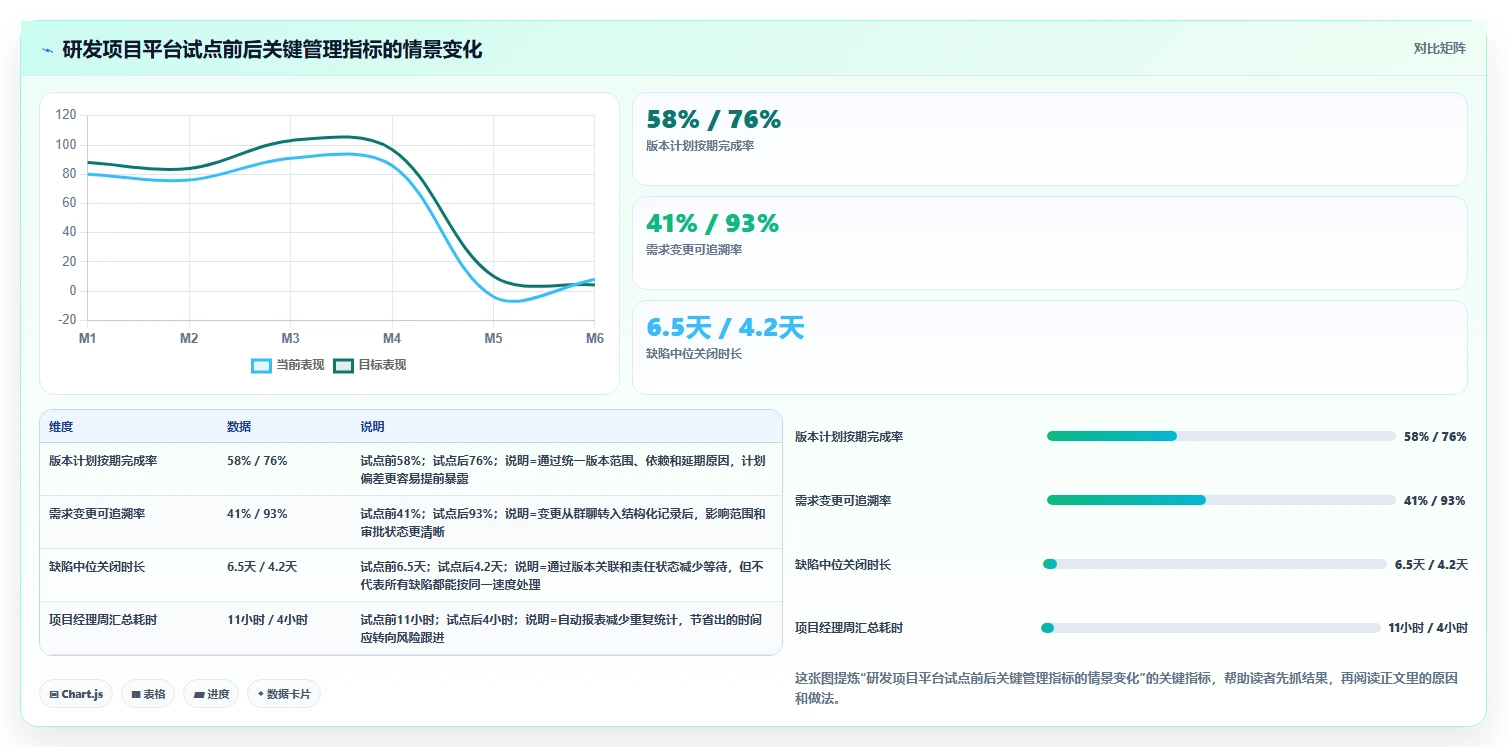This screenshot has height=747, width=1507.
Task: Click the lightning icon beside the title
Action: 47,50
